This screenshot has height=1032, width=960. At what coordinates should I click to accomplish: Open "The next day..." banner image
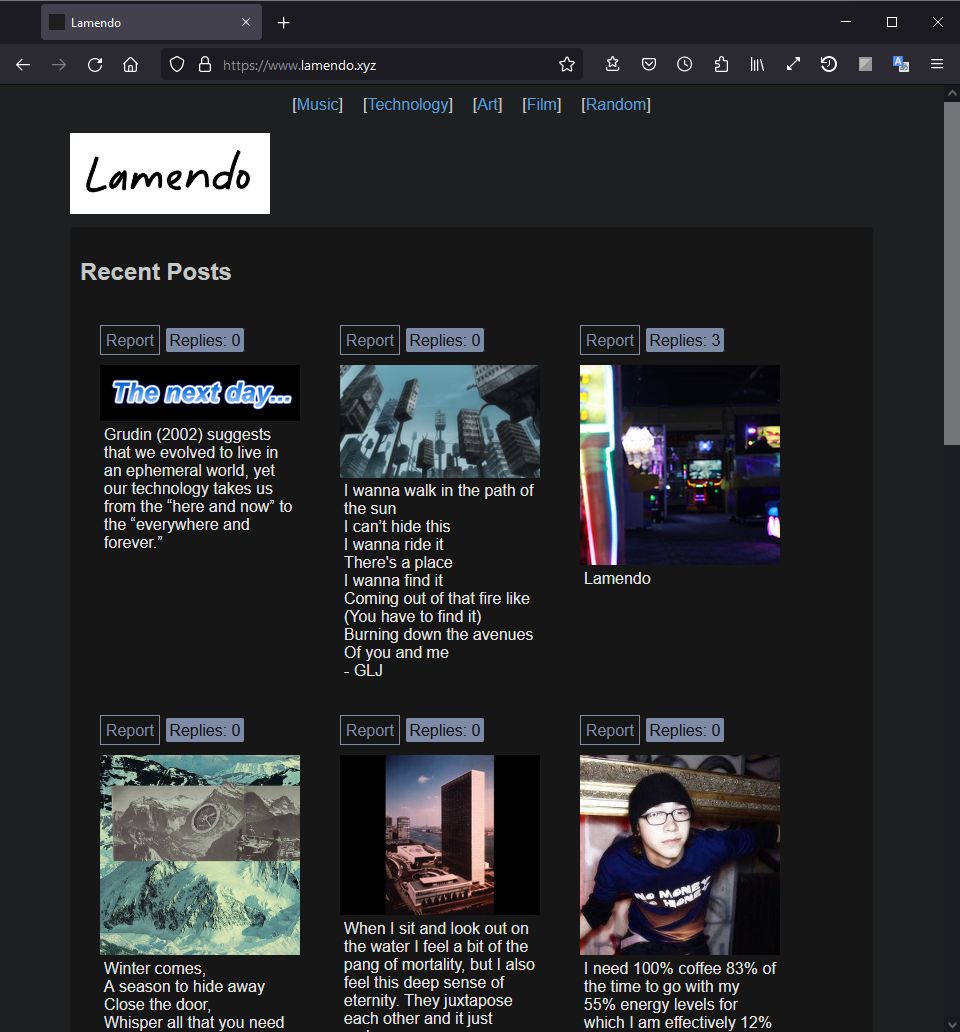(200, 393)
